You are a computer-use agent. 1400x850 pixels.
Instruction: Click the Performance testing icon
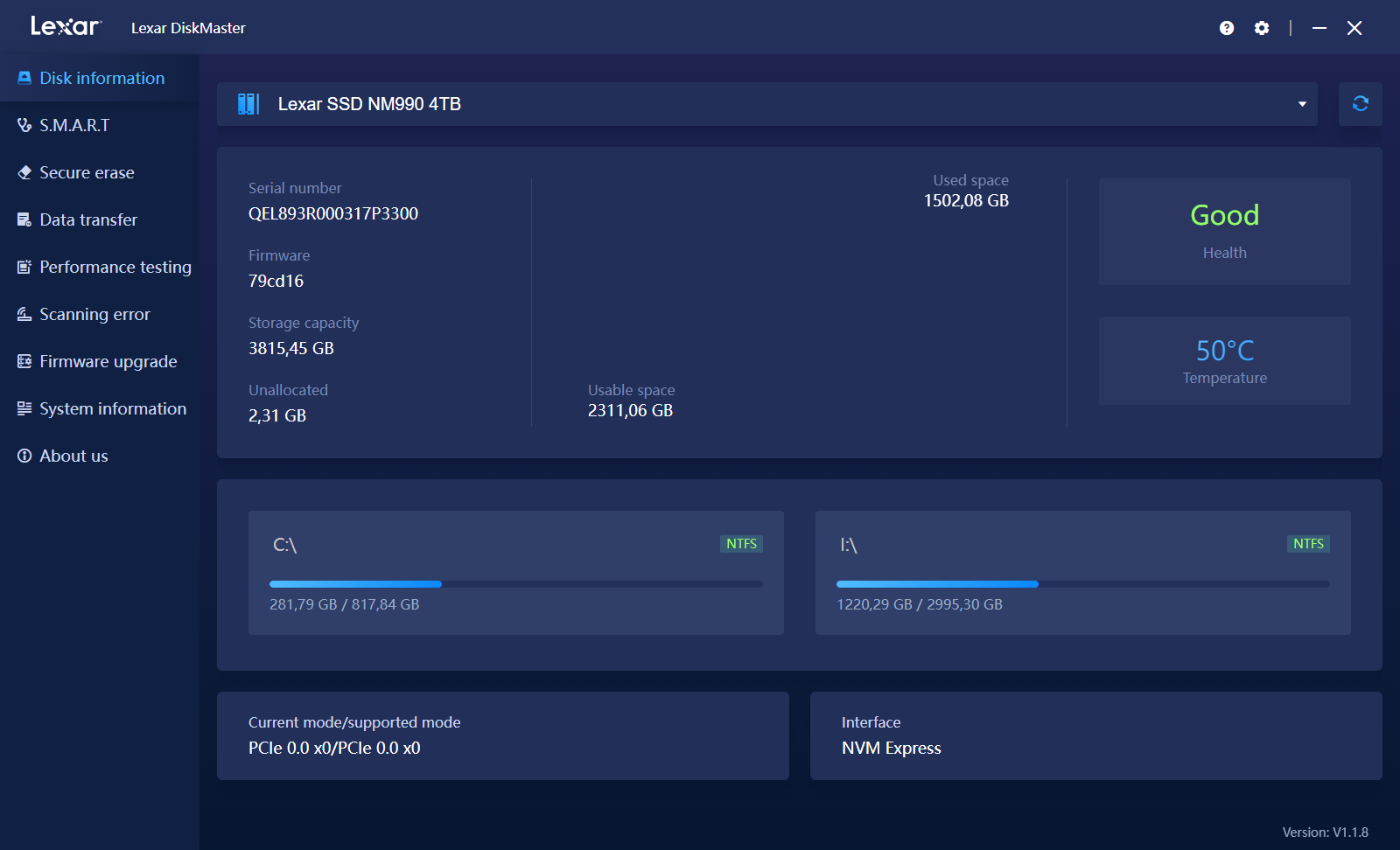pos(24,267)
